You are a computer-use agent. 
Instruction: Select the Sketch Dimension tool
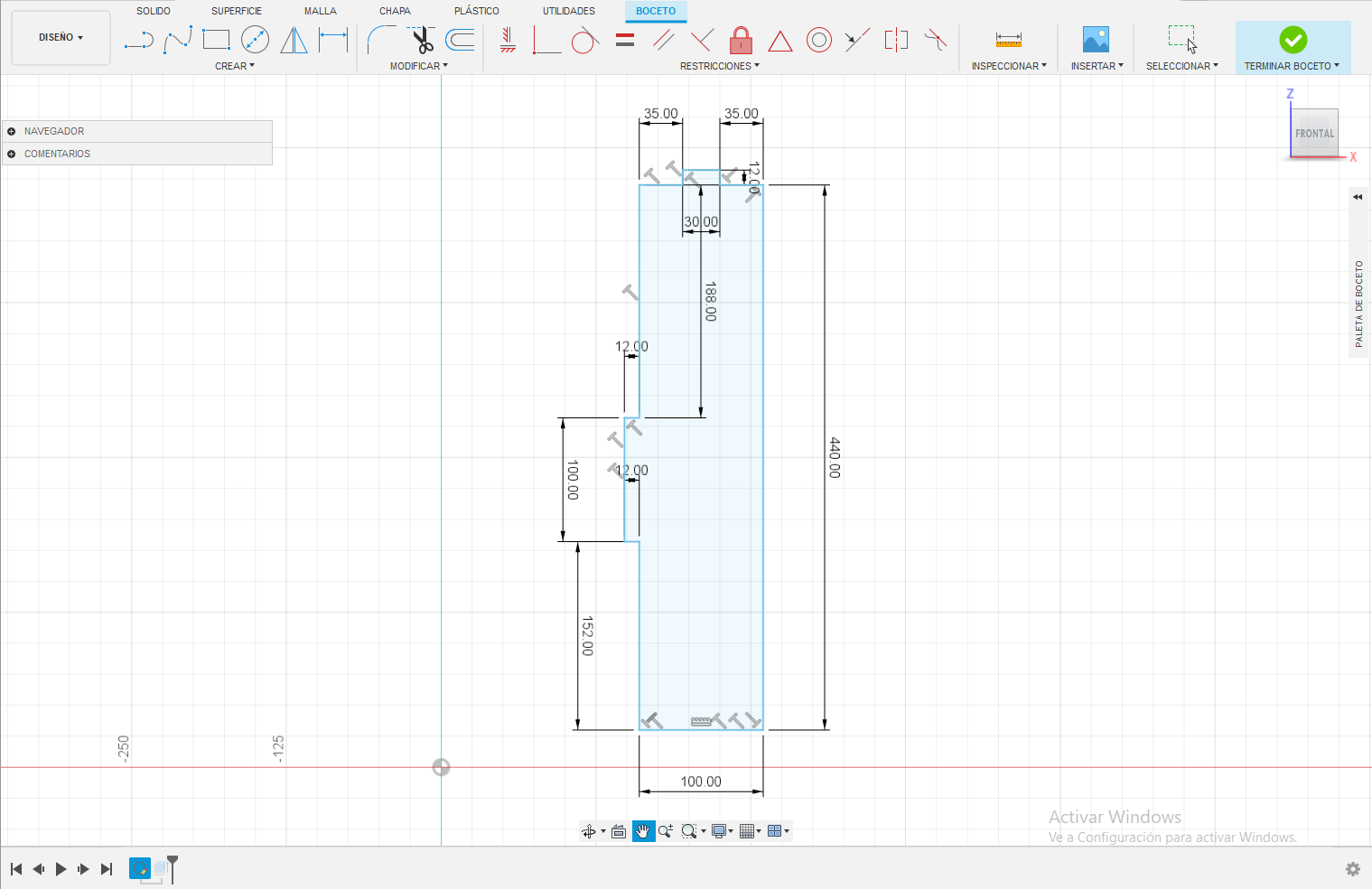[333, 40]
